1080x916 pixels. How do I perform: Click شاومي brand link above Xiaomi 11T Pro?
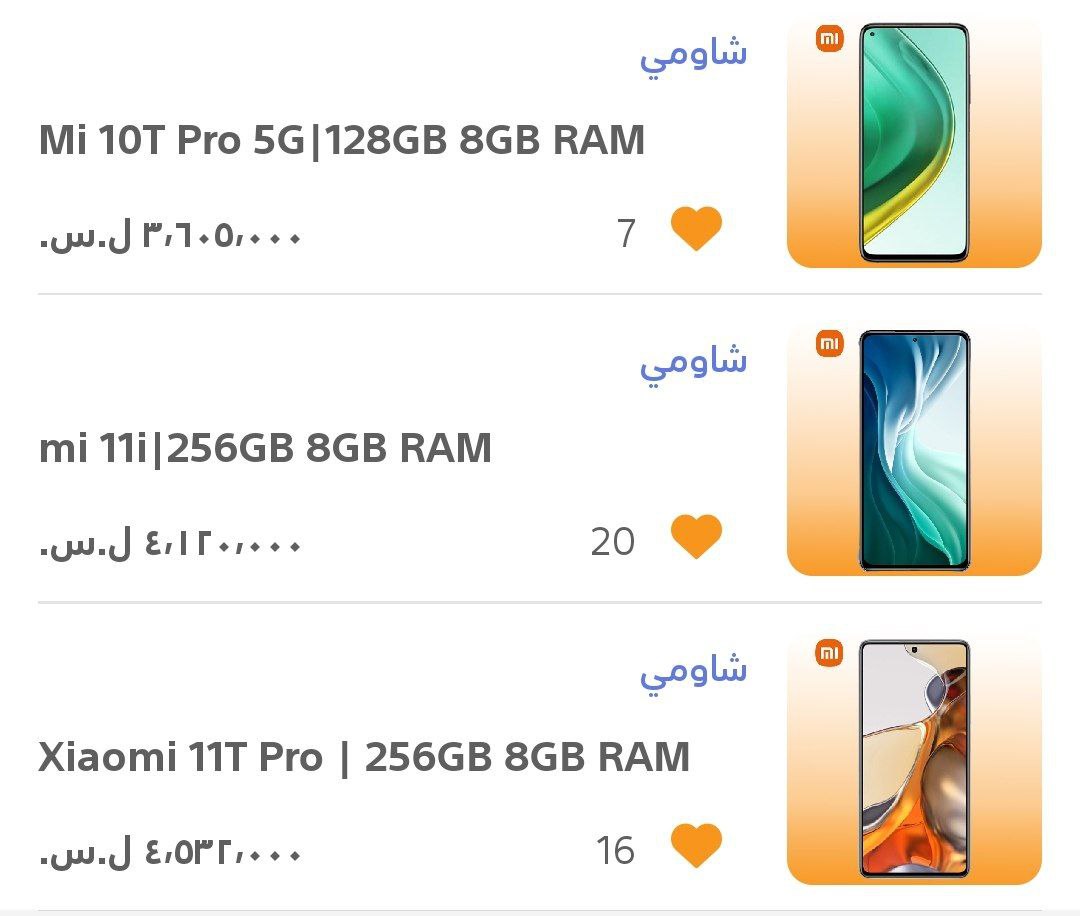(x=694, y=672)
